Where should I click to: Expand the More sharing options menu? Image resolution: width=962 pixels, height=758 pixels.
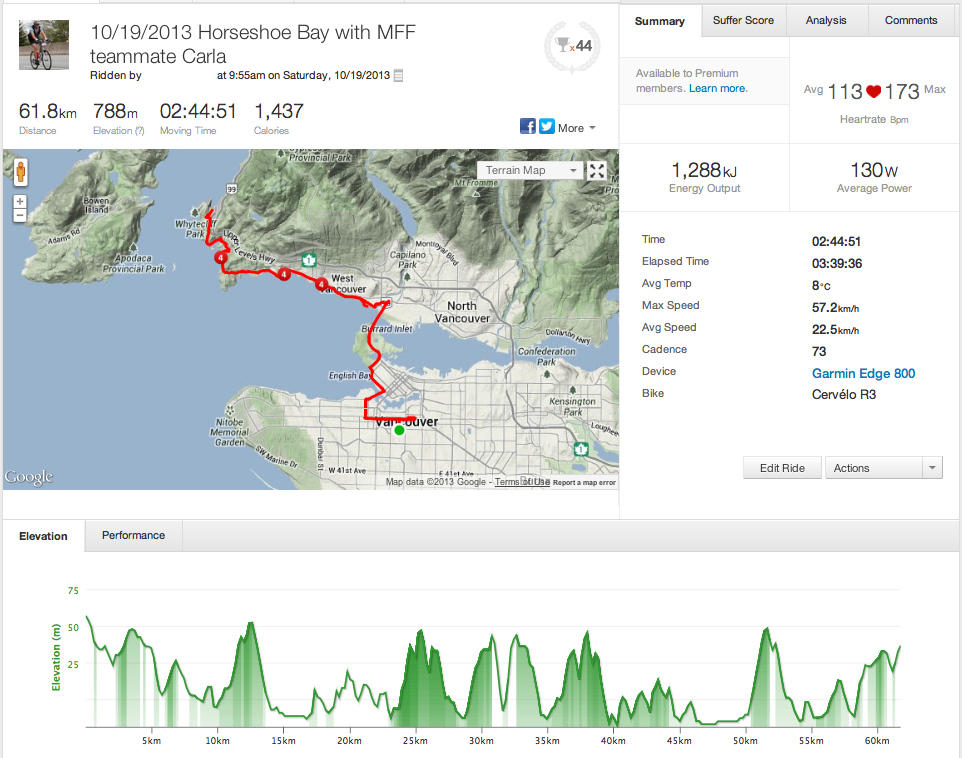click(577, 128)
